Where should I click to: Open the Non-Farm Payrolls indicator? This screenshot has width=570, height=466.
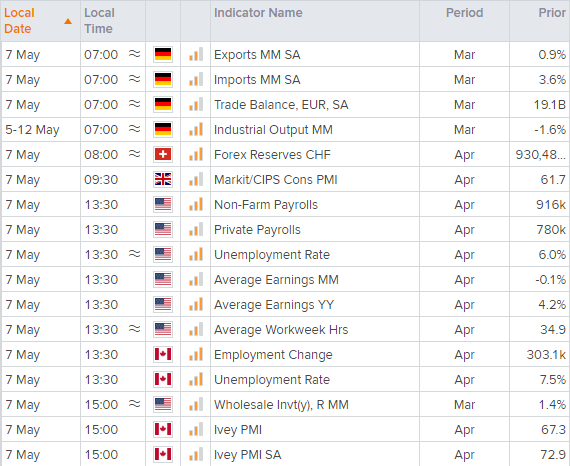coord(266,205)
